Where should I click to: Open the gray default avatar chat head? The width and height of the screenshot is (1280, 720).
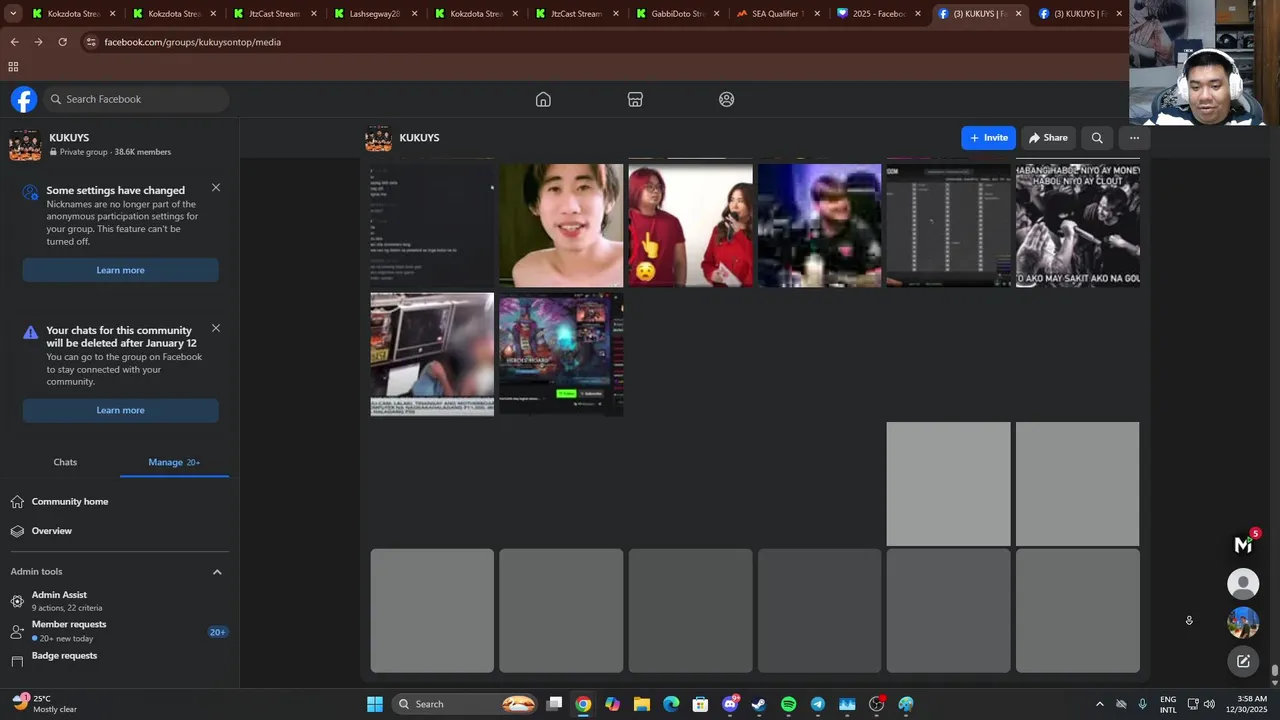click(x=1243, y=584)
